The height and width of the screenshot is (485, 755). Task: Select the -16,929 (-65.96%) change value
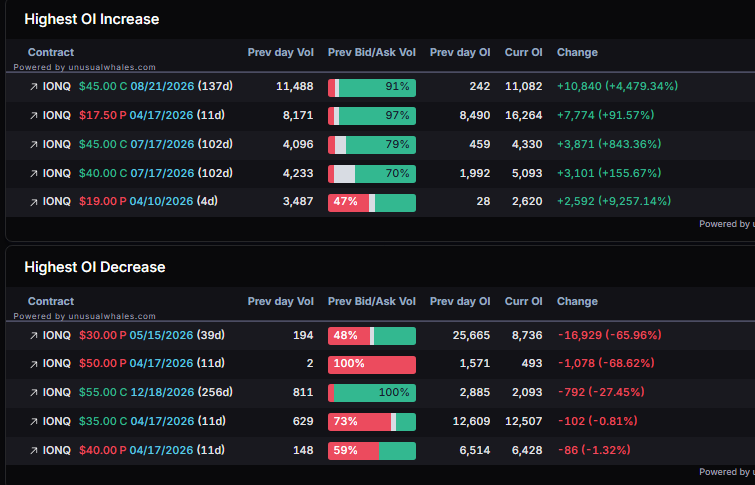coord(609,335)
